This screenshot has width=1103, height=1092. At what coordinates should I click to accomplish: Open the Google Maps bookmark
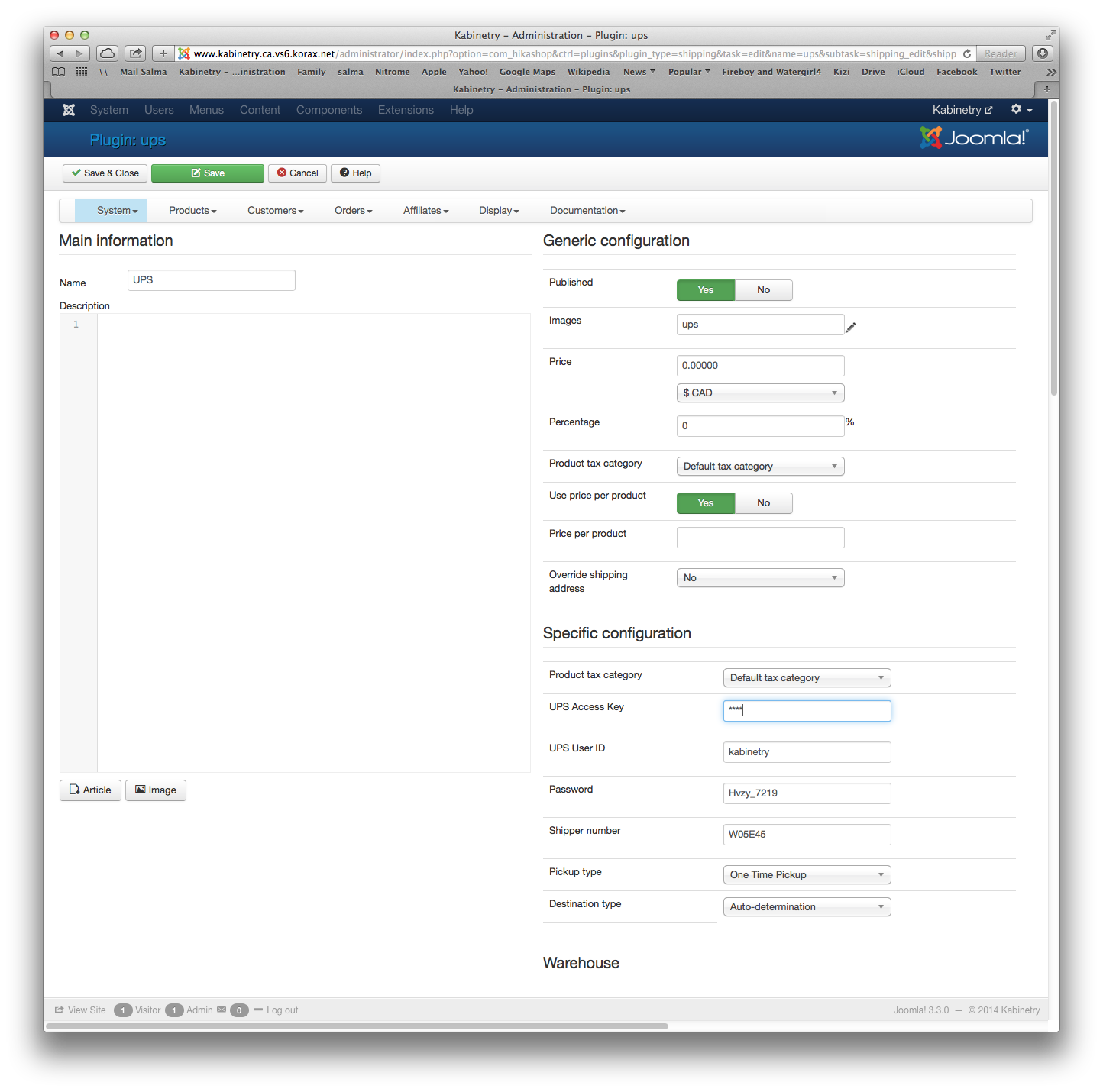(527, 72)
